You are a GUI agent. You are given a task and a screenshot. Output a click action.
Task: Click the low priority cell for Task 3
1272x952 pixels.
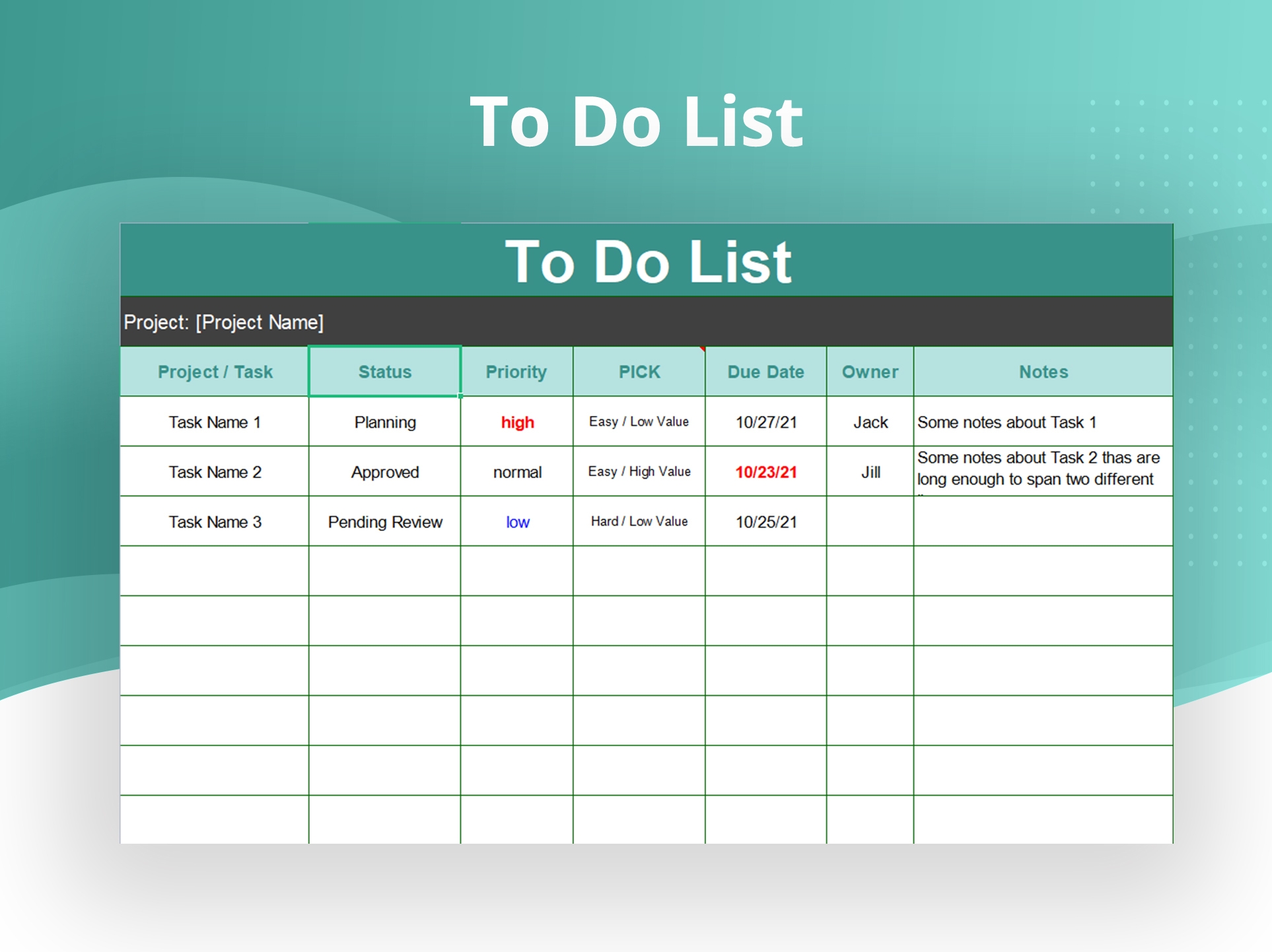click(516, 522)
